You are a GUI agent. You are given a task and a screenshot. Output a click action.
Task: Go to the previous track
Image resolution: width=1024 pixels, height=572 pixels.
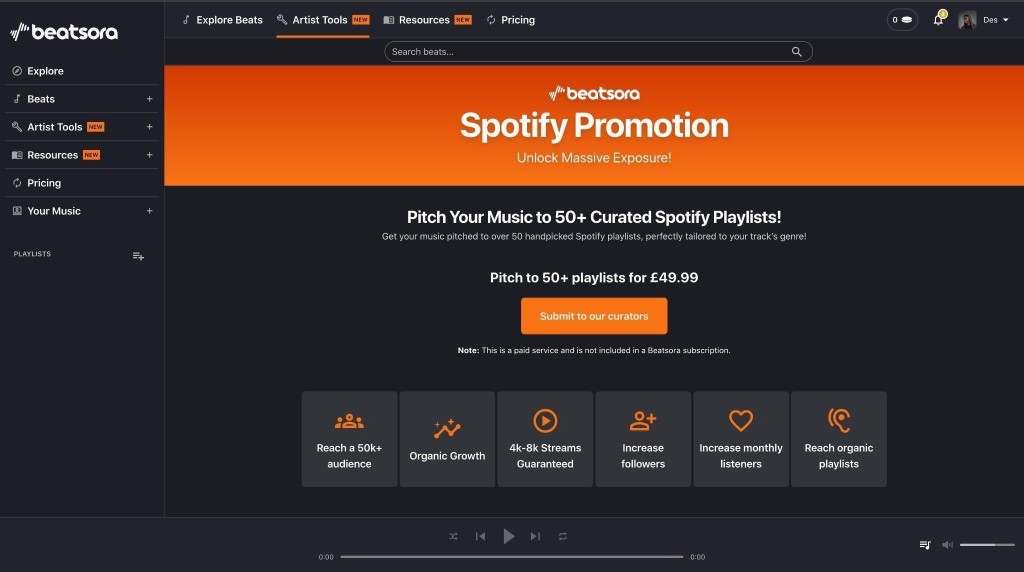(x=480, y=537)
